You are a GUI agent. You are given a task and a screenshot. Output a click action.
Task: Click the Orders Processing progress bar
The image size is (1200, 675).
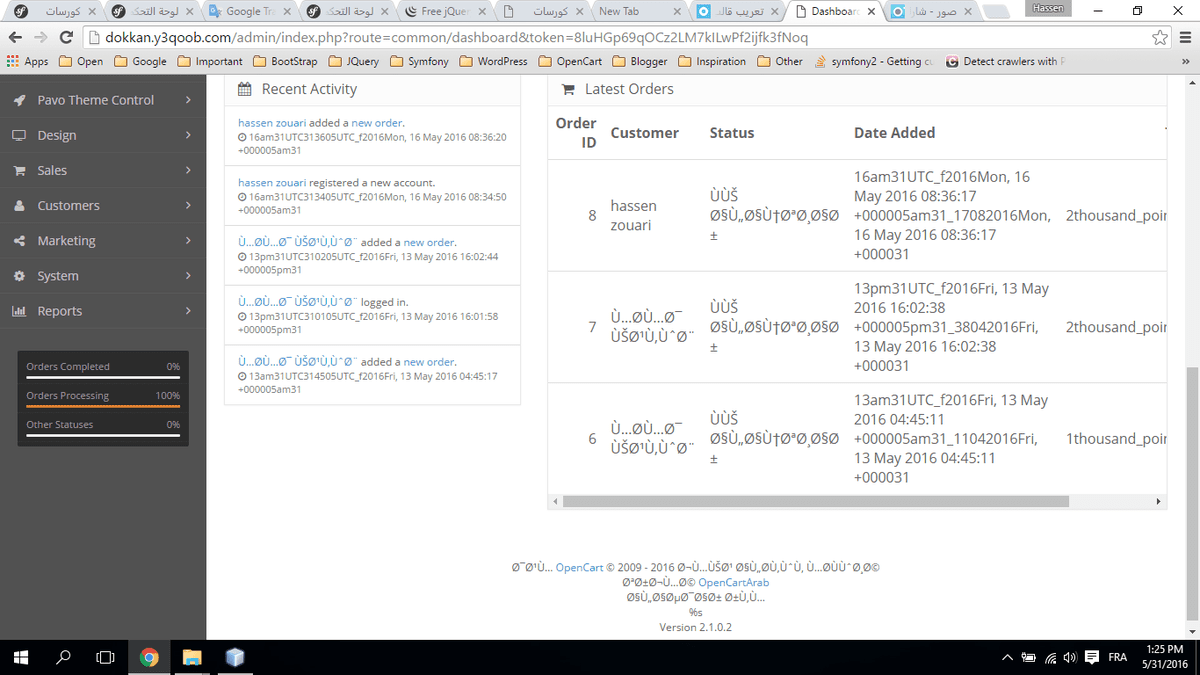pyautogui.click(x=103, y=407)
